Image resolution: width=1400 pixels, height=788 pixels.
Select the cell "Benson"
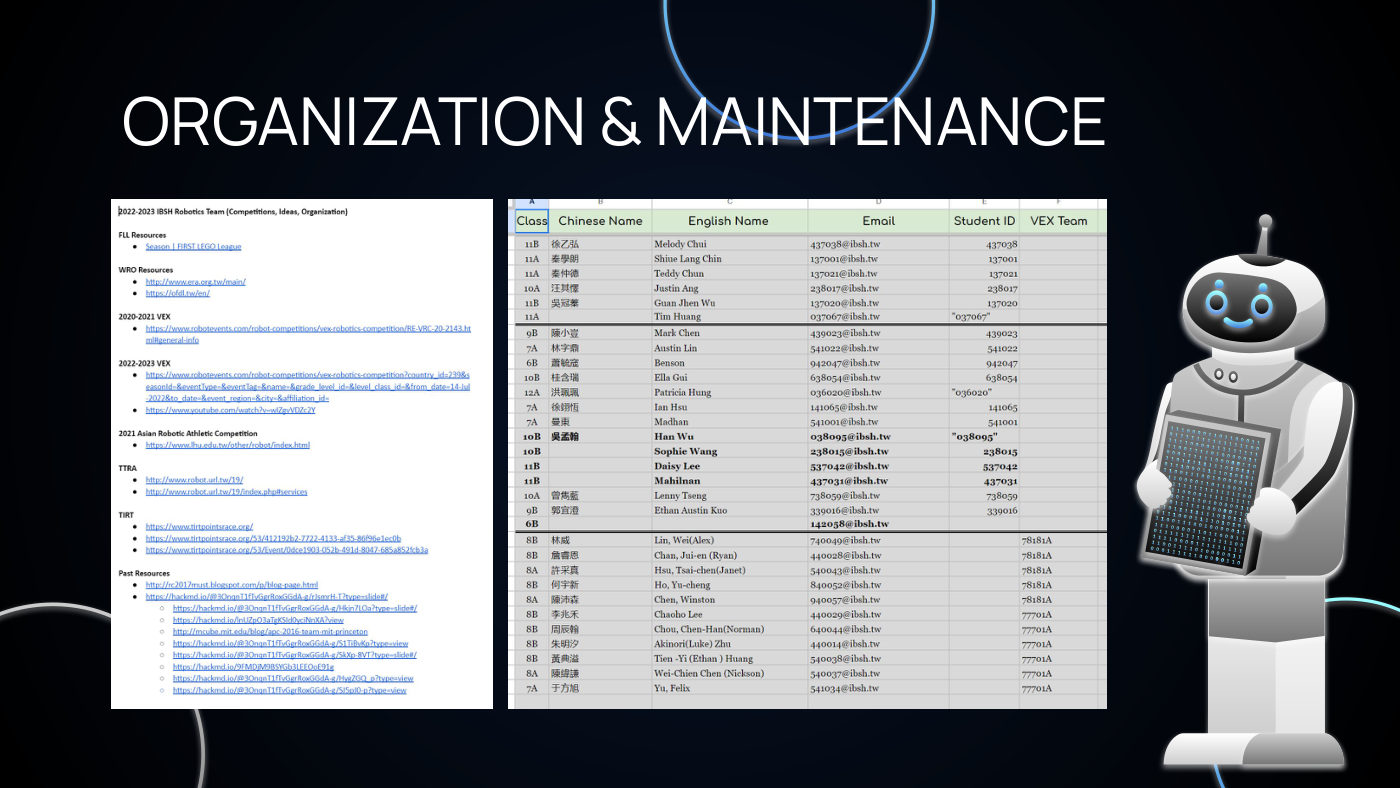click(x=729, y=363)
